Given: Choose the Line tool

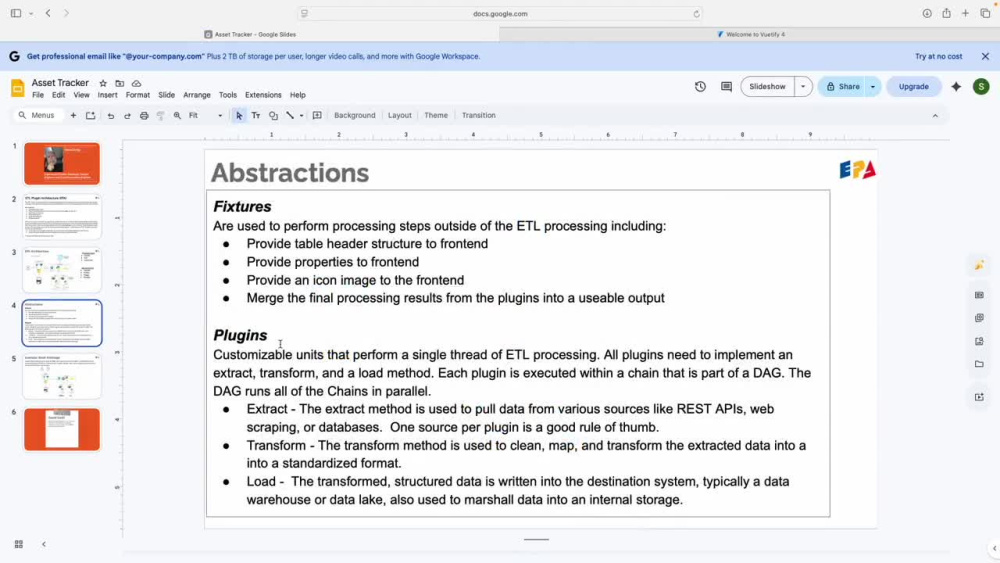Looking at the screenshot, I should click(290, 115).
